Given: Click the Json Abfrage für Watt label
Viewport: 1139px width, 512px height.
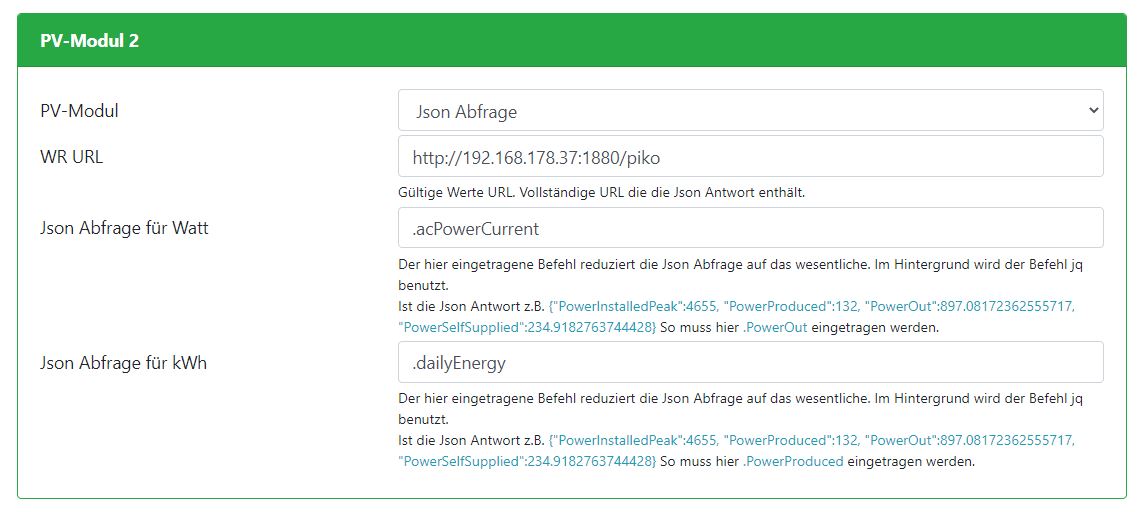Looking at the screenshot, I should click(x=124, y=228).
